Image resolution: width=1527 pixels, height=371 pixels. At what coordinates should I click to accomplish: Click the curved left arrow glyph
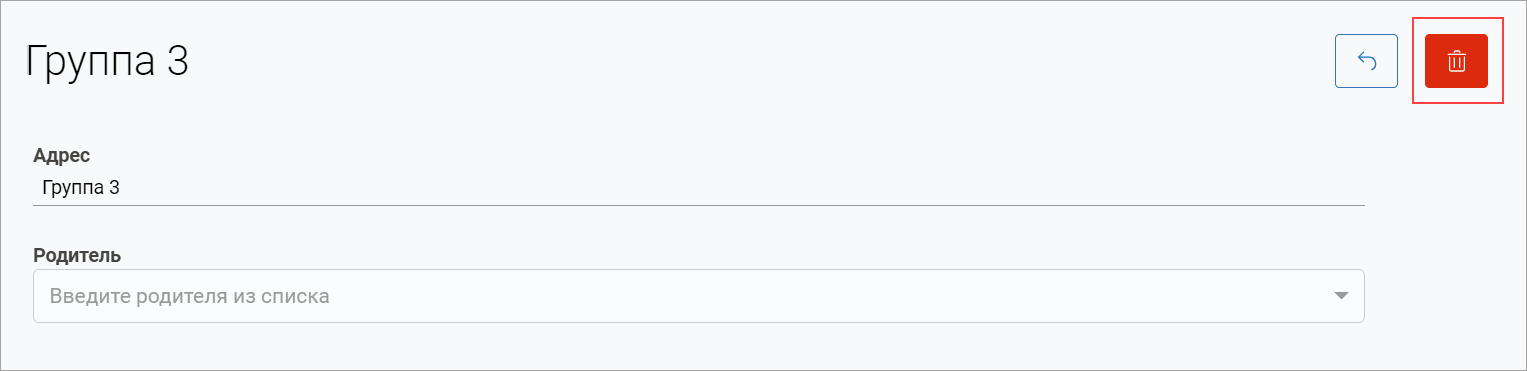pyautogui.click(x=1366, y=61)
